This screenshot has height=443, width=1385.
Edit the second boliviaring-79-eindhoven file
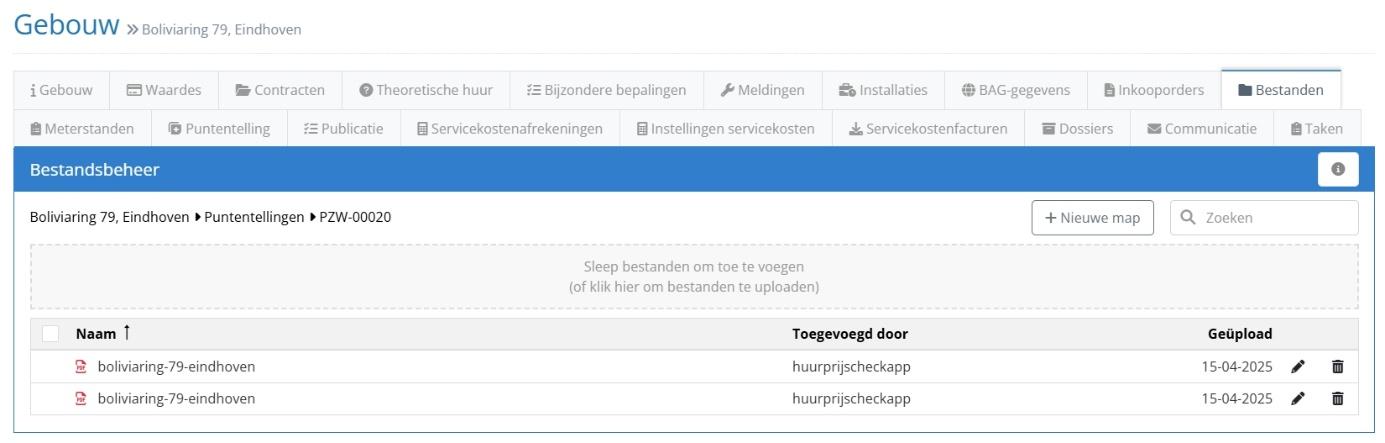[1298, 399]
